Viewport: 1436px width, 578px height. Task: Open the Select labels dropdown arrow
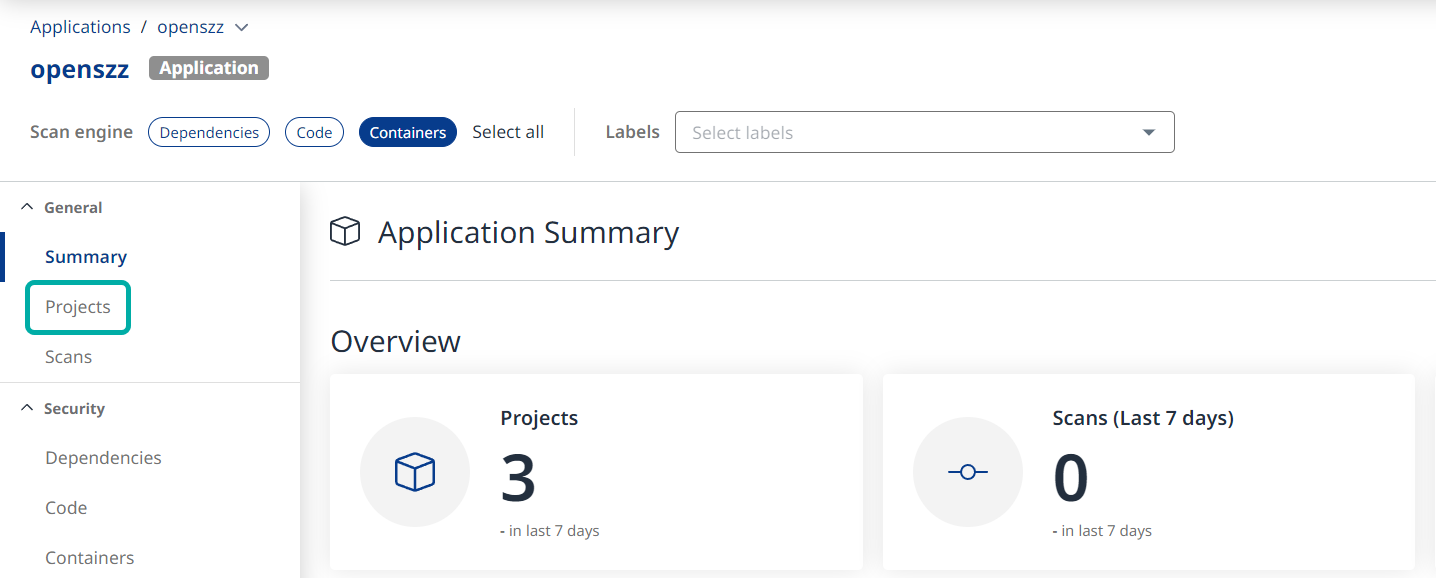pos(1148,132)
